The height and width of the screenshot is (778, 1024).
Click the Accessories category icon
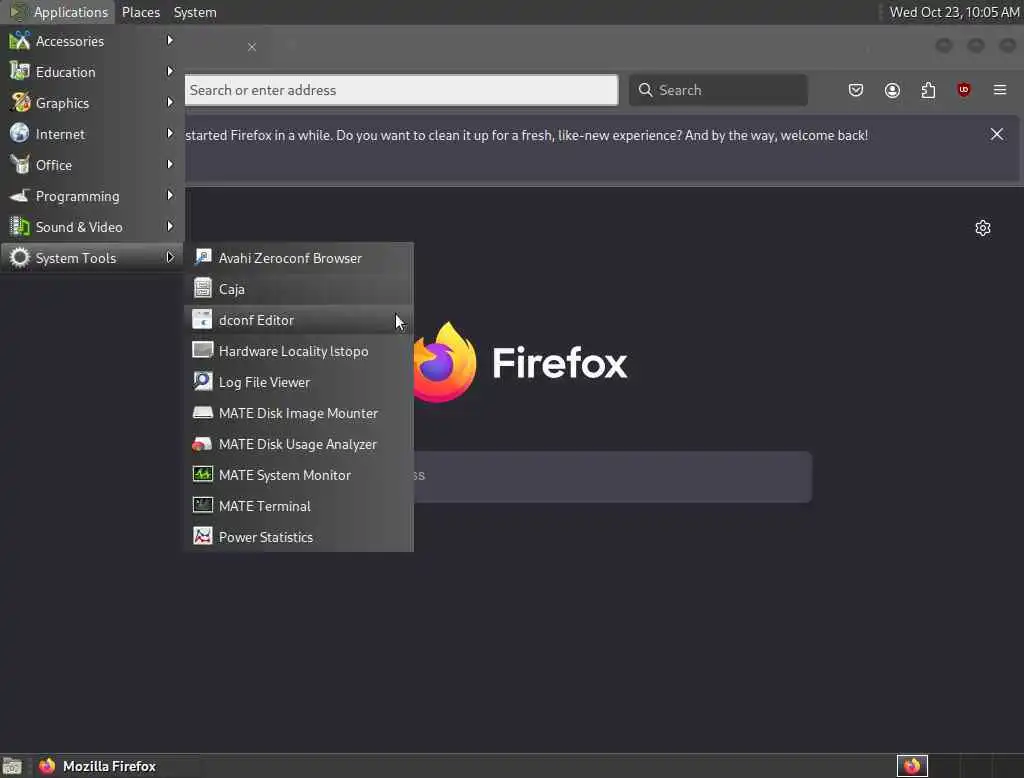point(20,41)
